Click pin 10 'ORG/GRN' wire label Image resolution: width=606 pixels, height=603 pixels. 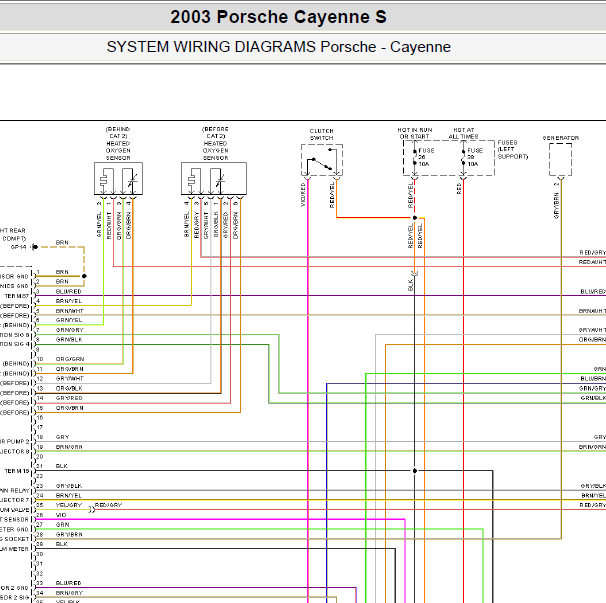tap(70, 359)
